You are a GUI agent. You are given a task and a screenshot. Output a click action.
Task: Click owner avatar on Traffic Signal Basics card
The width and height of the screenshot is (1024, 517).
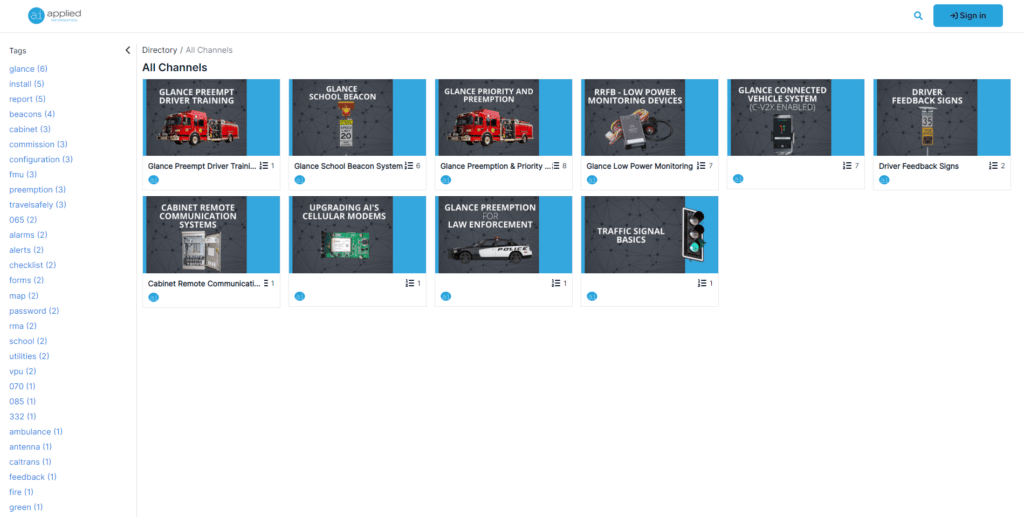(x=592, y=296)
